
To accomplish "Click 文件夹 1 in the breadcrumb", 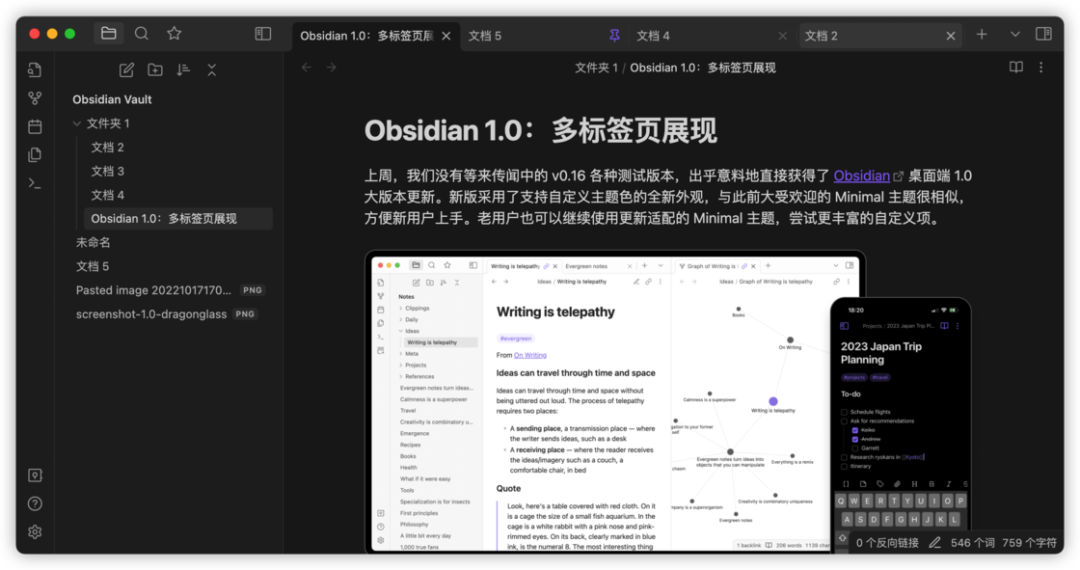I will tap(596, 67).
